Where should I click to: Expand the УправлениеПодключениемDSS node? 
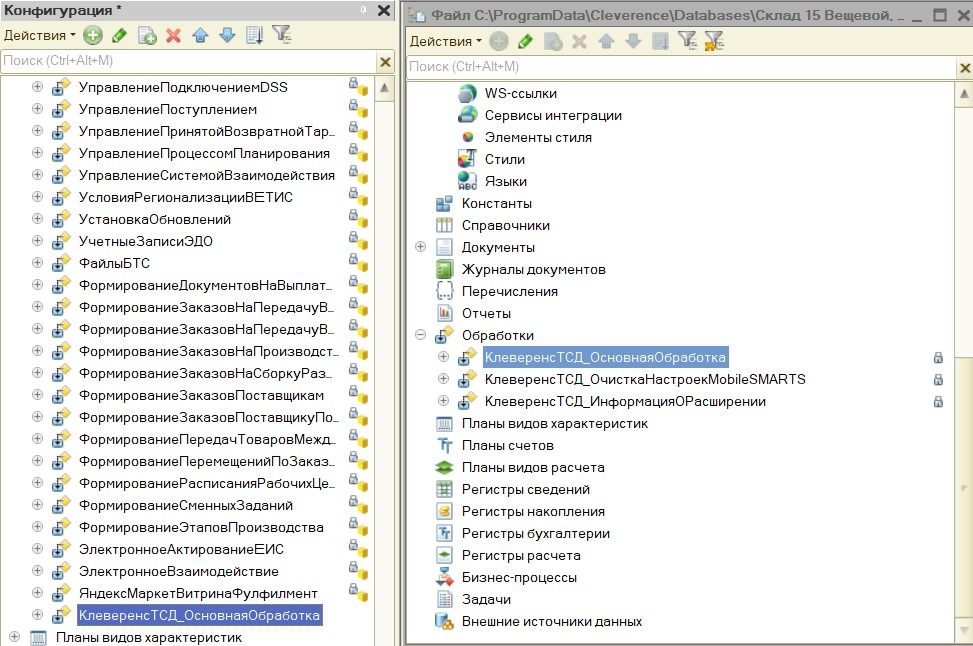37,87
